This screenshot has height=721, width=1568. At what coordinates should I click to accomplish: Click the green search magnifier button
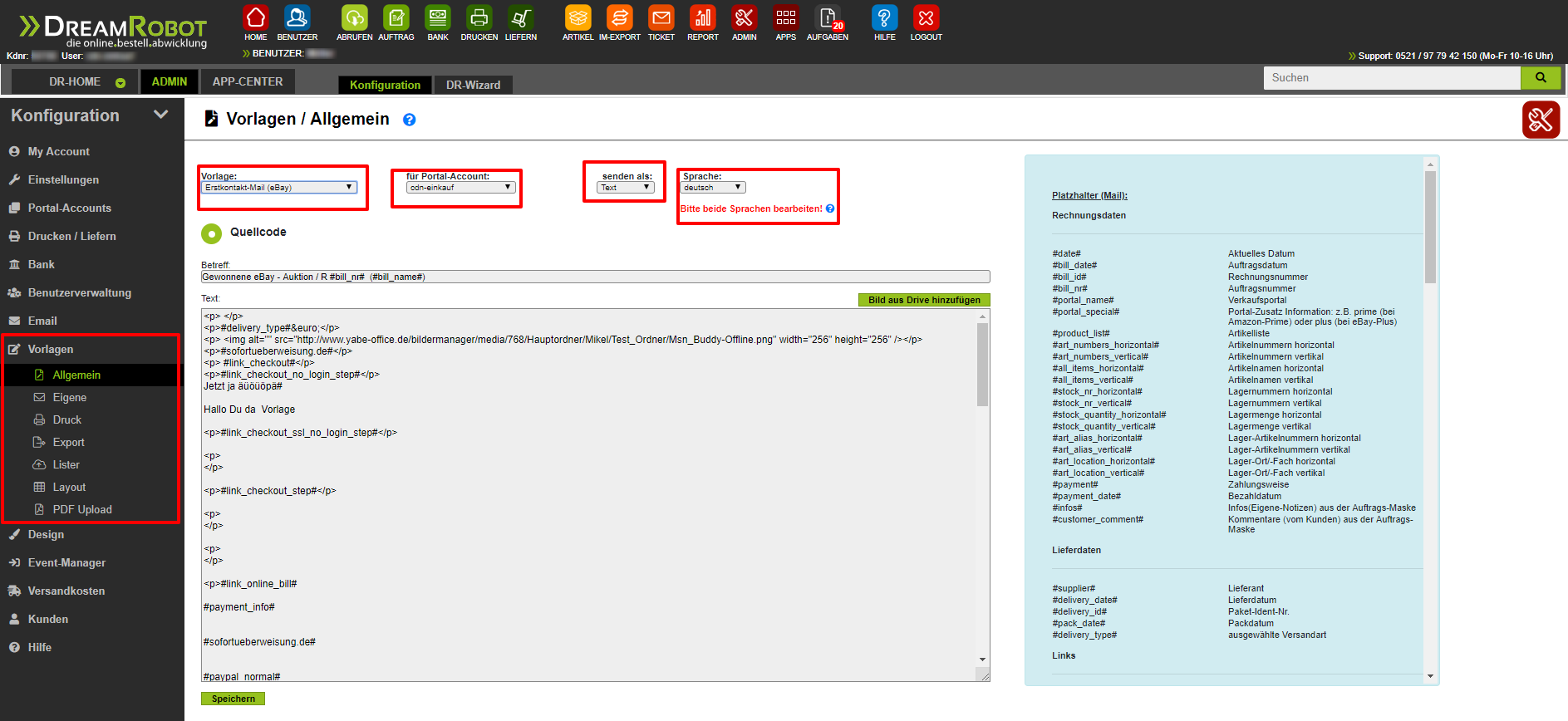(x=1541, y=77)
